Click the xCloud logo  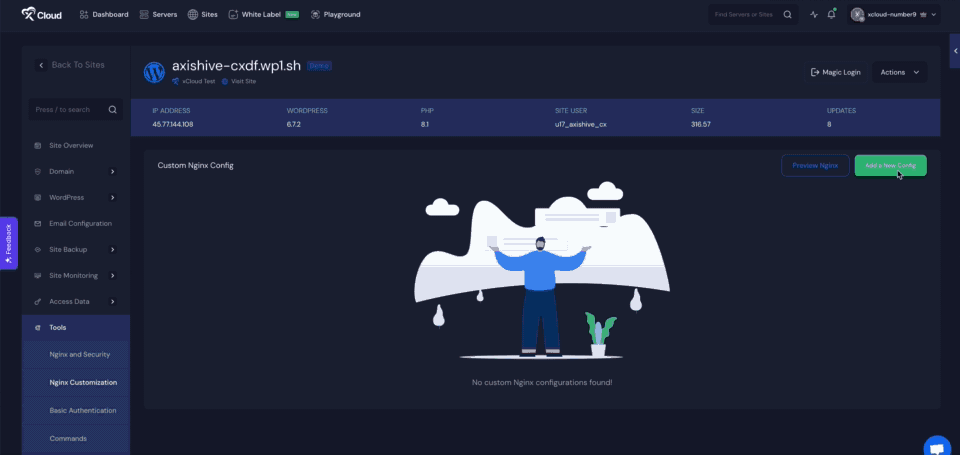[41, 14]
